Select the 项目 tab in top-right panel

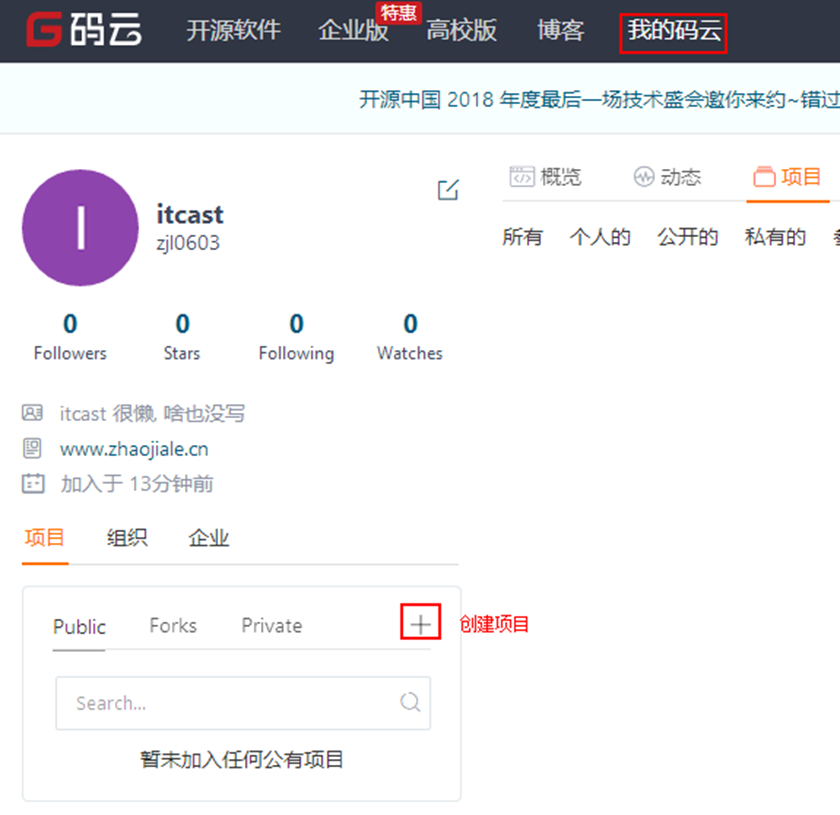787,177
